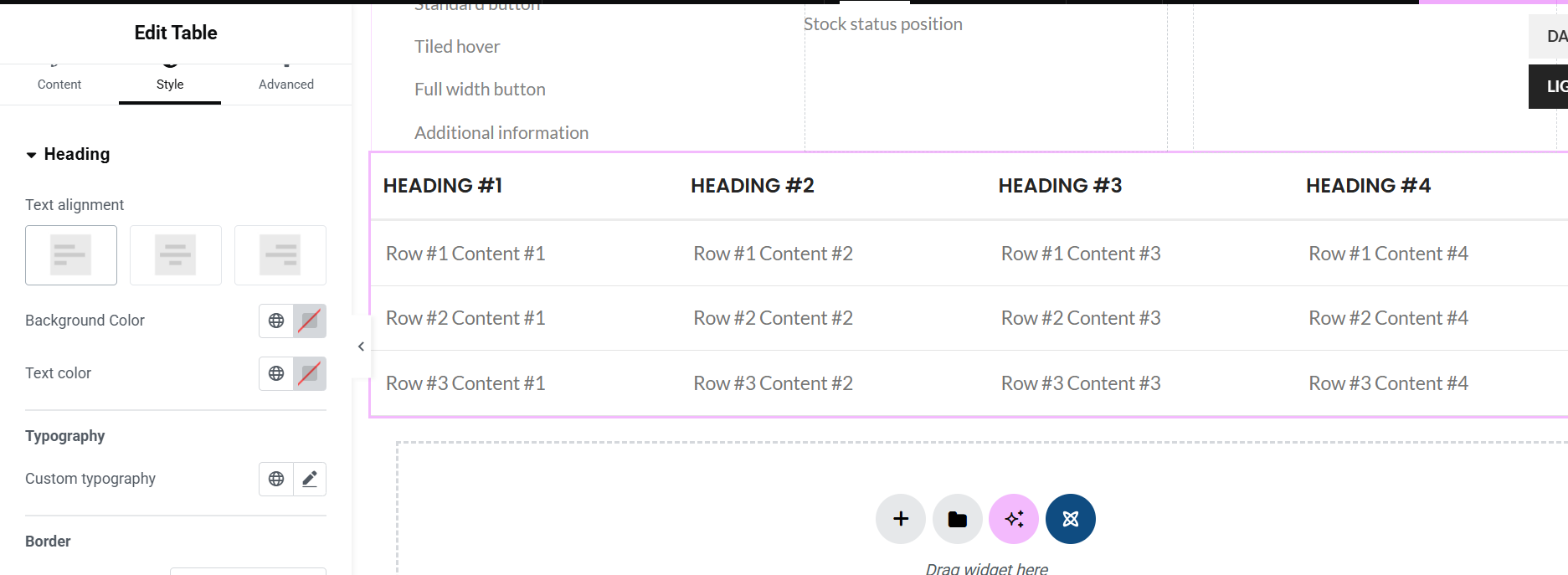The image size is (1568, 575).
Task: Open Text color picker swatch
Action: pos(310,373)
